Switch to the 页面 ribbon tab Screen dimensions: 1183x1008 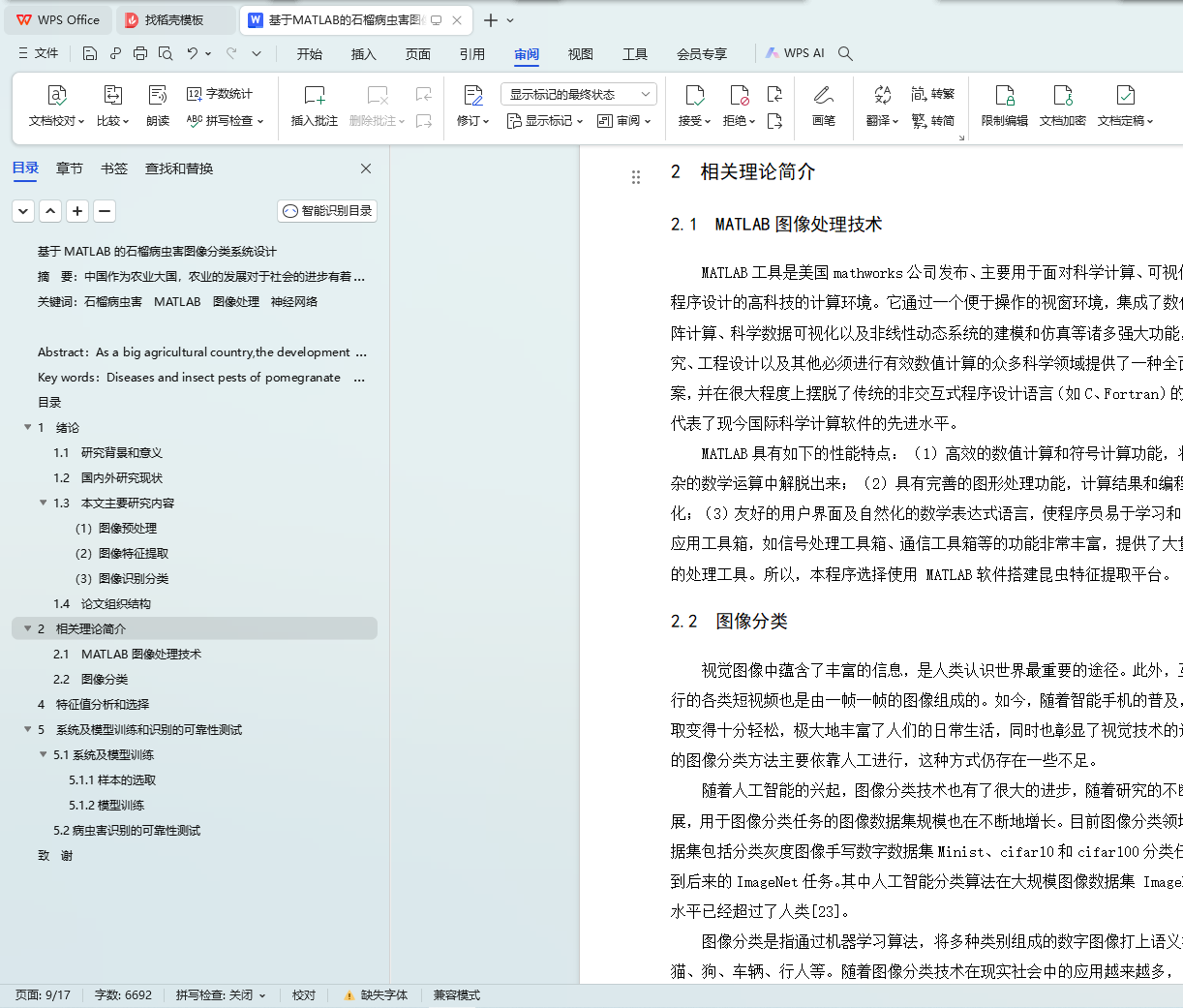(x=418, y=54)
